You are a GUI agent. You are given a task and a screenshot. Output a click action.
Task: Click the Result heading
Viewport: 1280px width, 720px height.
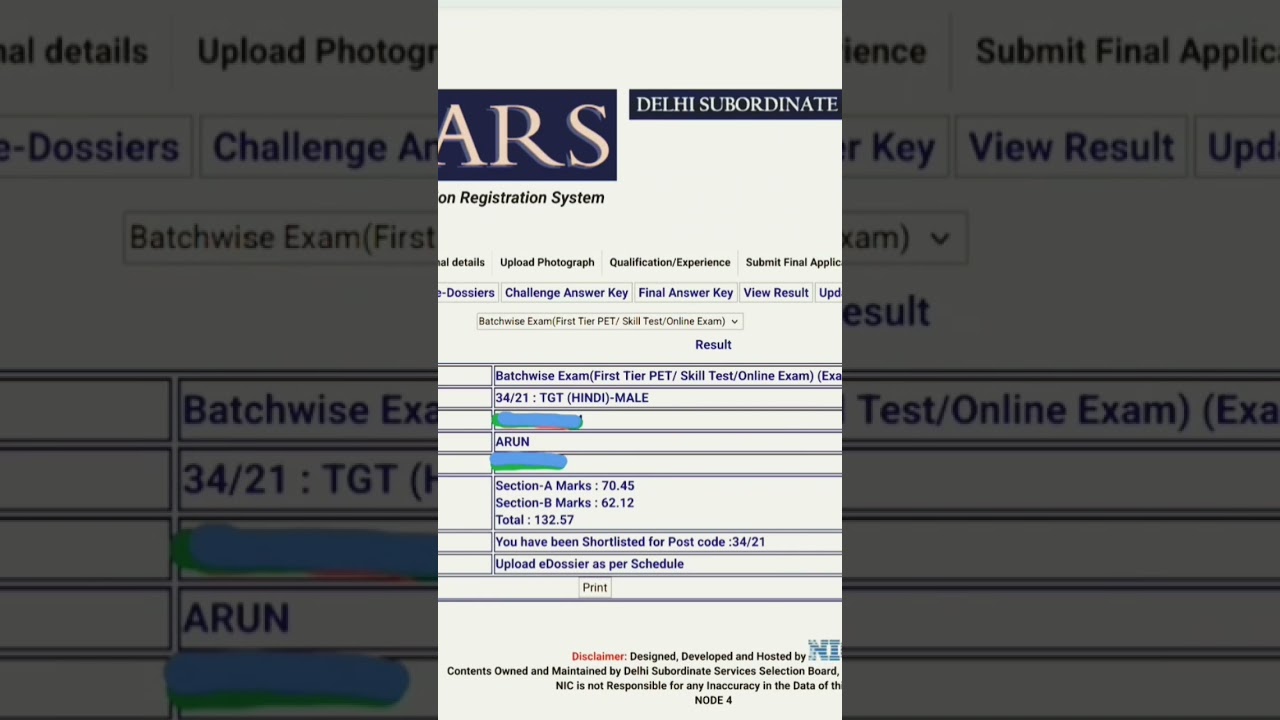coord(713,345)
